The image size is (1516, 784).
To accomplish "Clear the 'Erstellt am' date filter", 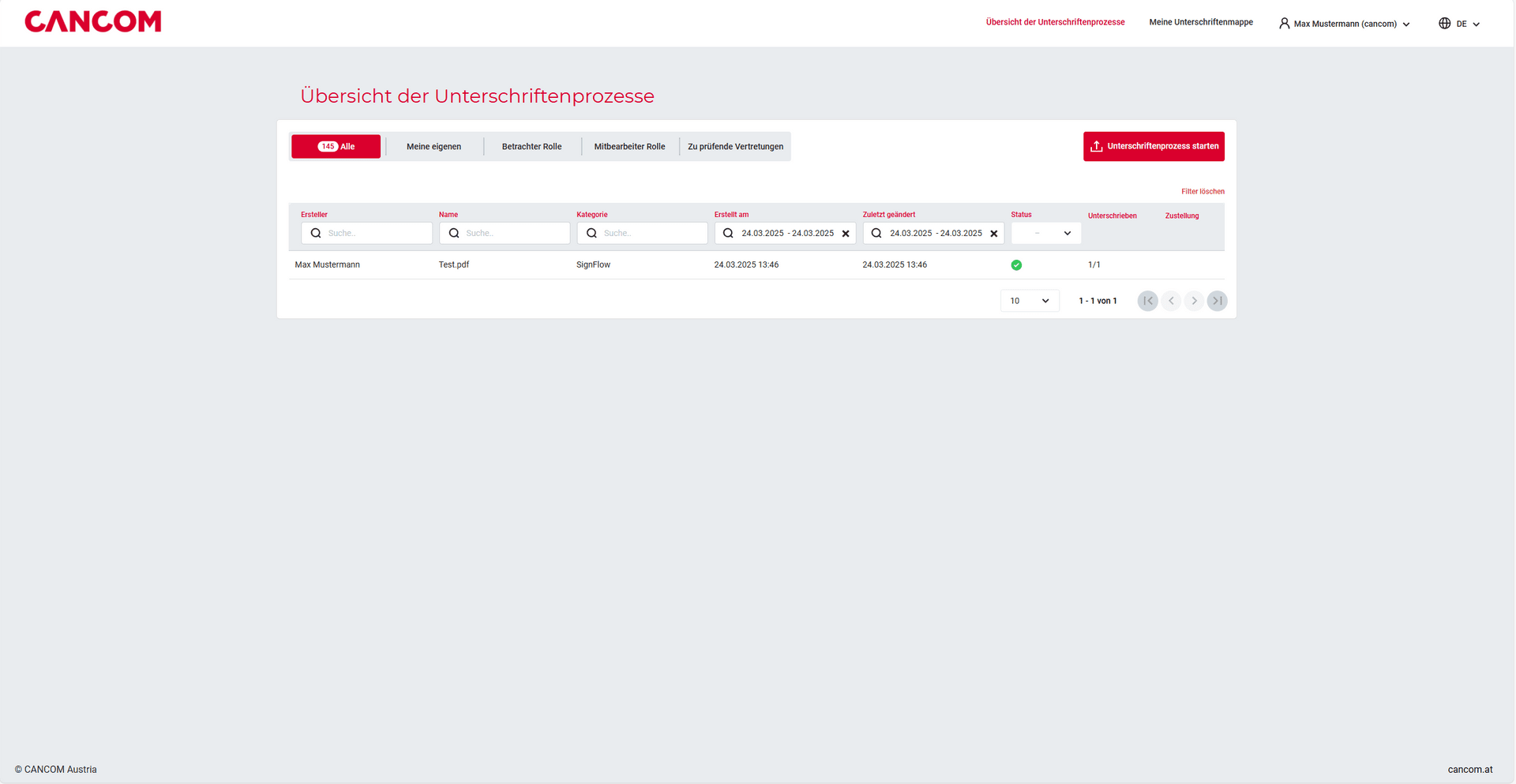I will click(846, 234).
